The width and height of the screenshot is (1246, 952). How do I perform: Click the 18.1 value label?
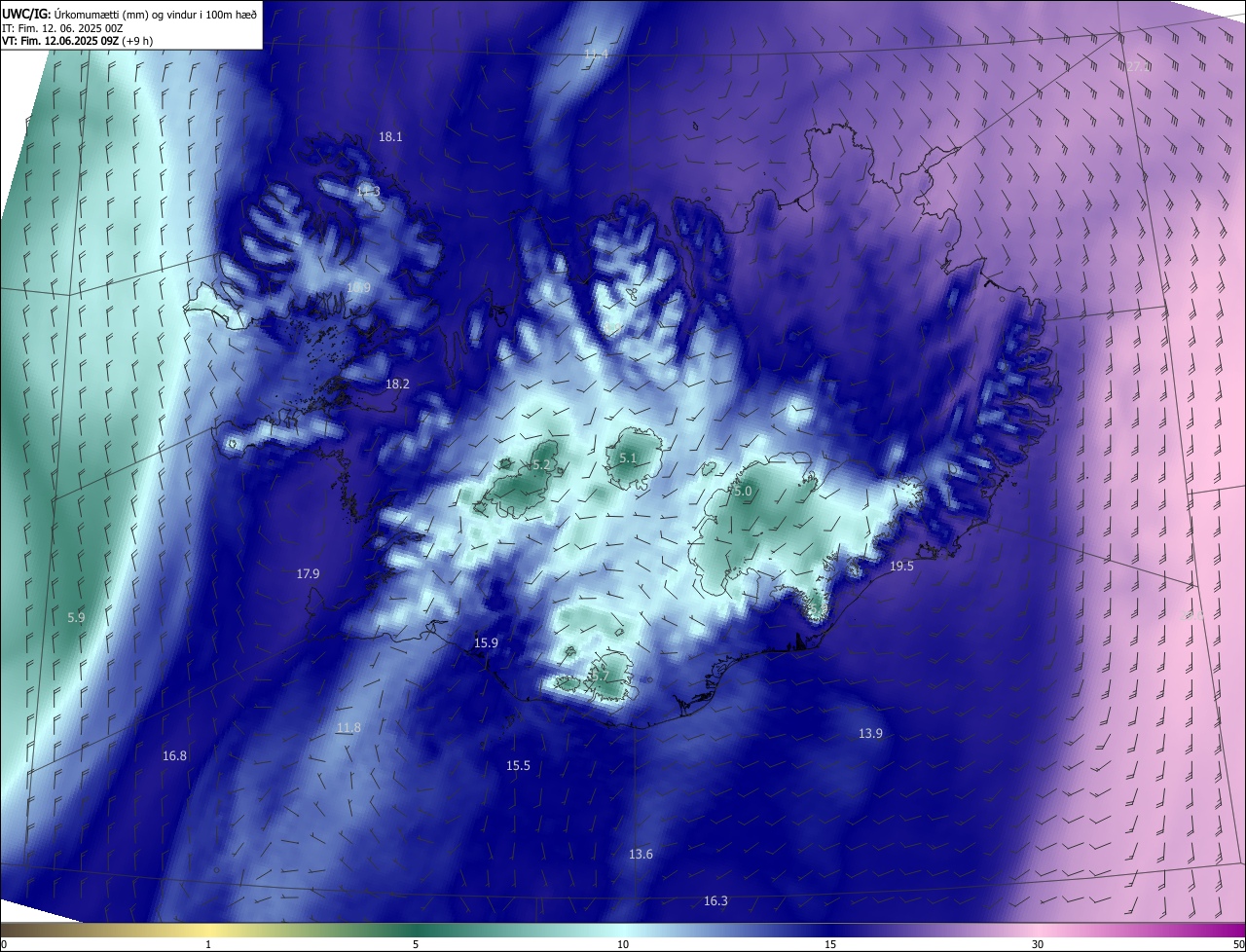(x=390, y=137)
